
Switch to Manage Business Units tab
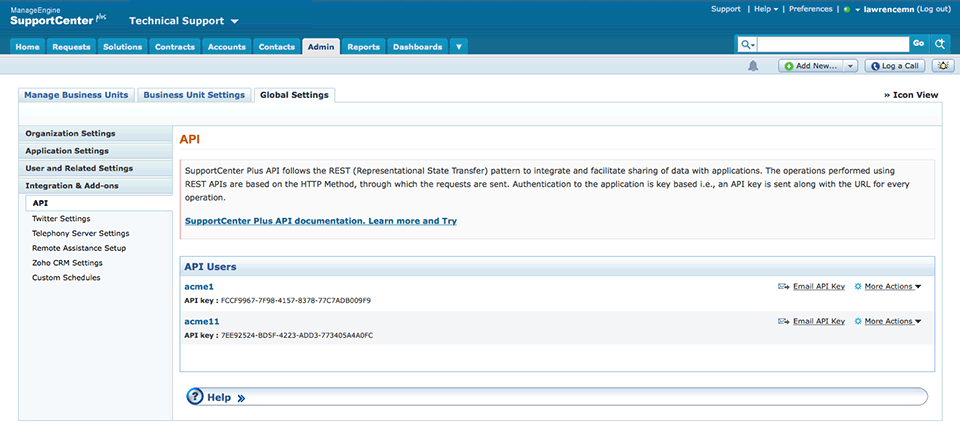pyautogui.click(x=77, y=95)
